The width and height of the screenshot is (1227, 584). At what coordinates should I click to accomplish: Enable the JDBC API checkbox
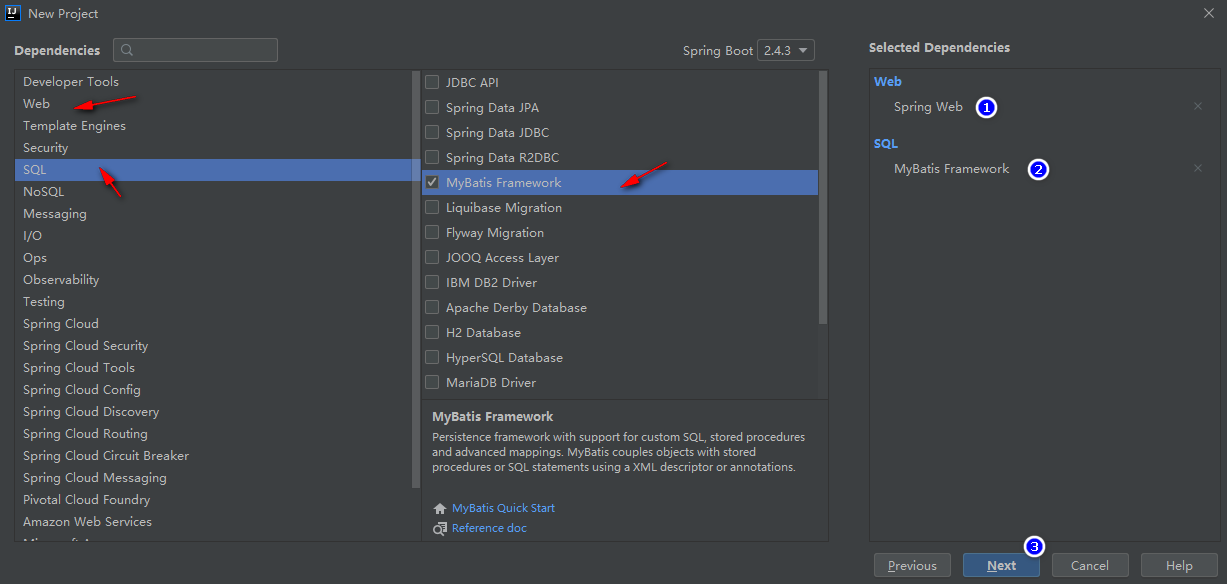(432, 82)
